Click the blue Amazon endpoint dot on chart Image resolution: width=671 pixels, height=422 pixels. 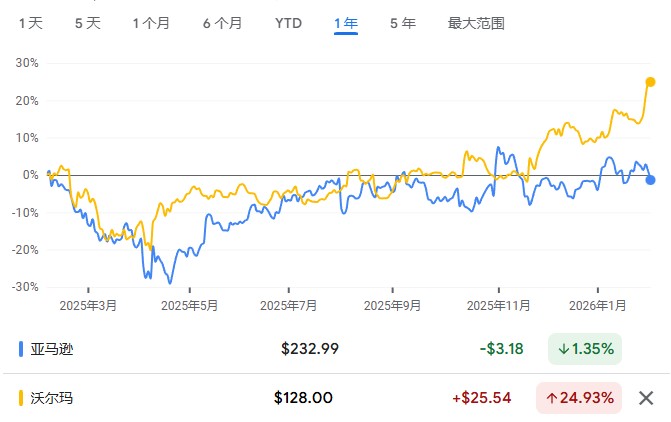(651, 180)
